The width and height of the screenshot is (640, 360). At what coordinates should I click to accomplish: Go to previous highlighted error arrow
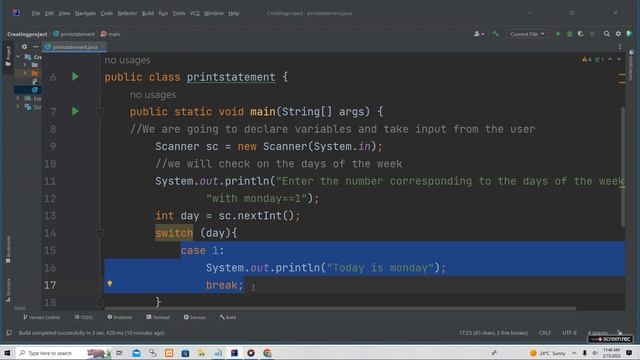tap(610, 60)
